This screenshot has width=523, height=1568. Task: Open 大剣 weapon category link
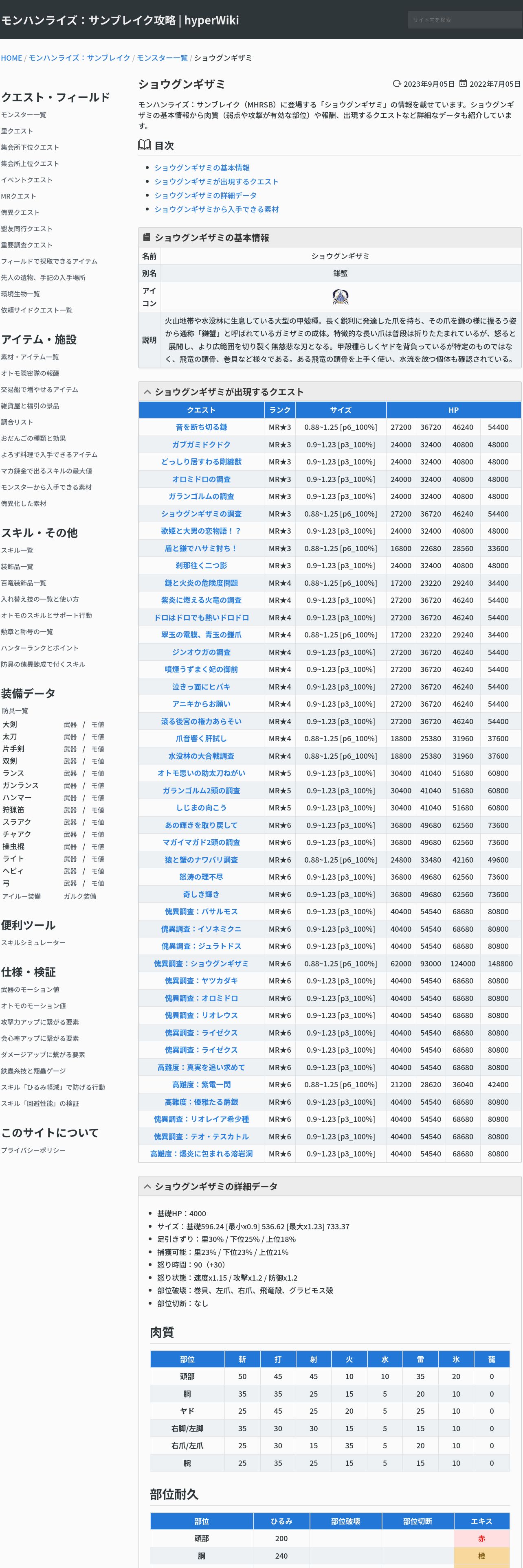pyautogui.click(x=10, y=725)
